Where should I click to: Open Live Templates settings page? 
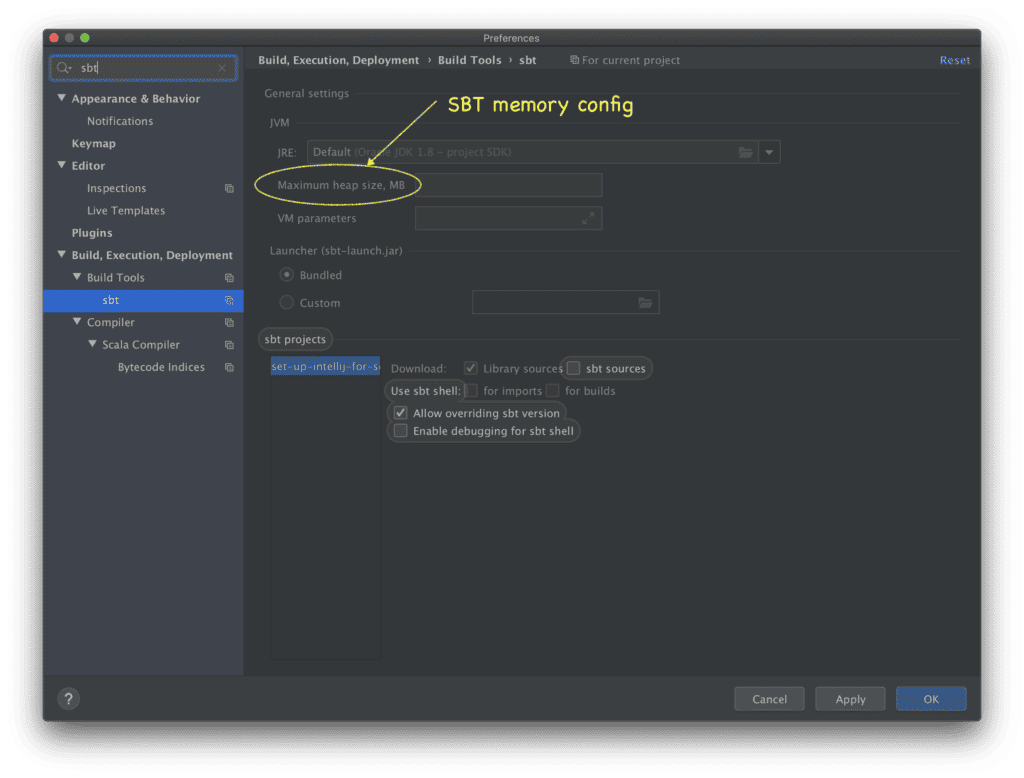coord(126,210)
